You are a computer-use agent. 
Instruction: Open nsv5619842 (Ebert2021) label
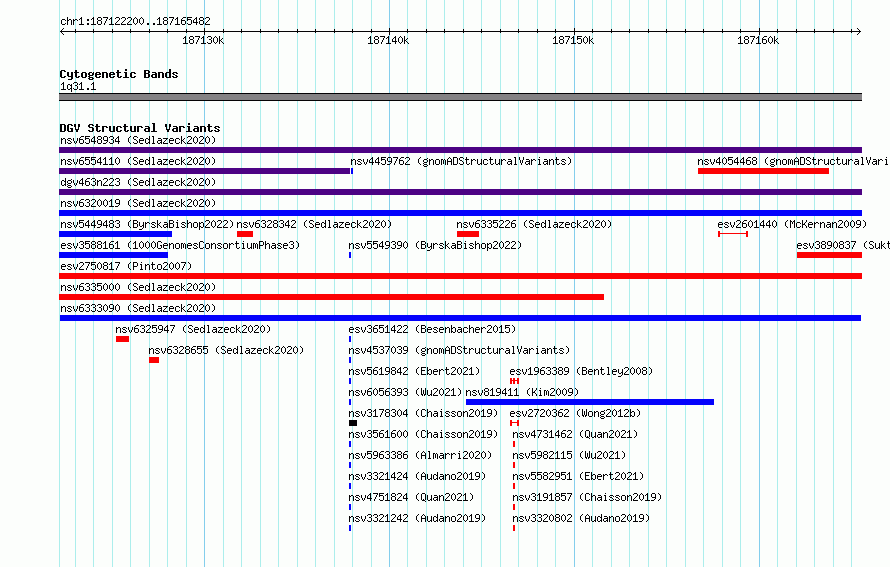coord(414,371)
